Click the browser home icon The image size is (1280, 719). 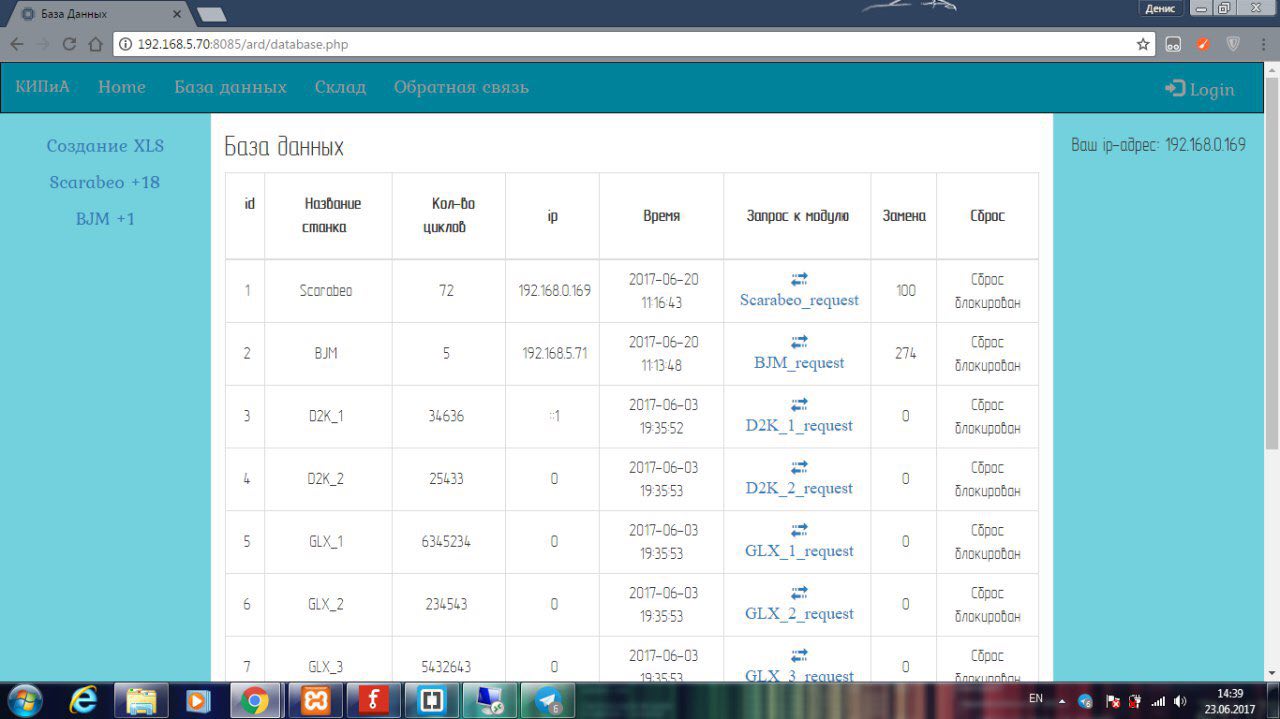coord(95,44)
